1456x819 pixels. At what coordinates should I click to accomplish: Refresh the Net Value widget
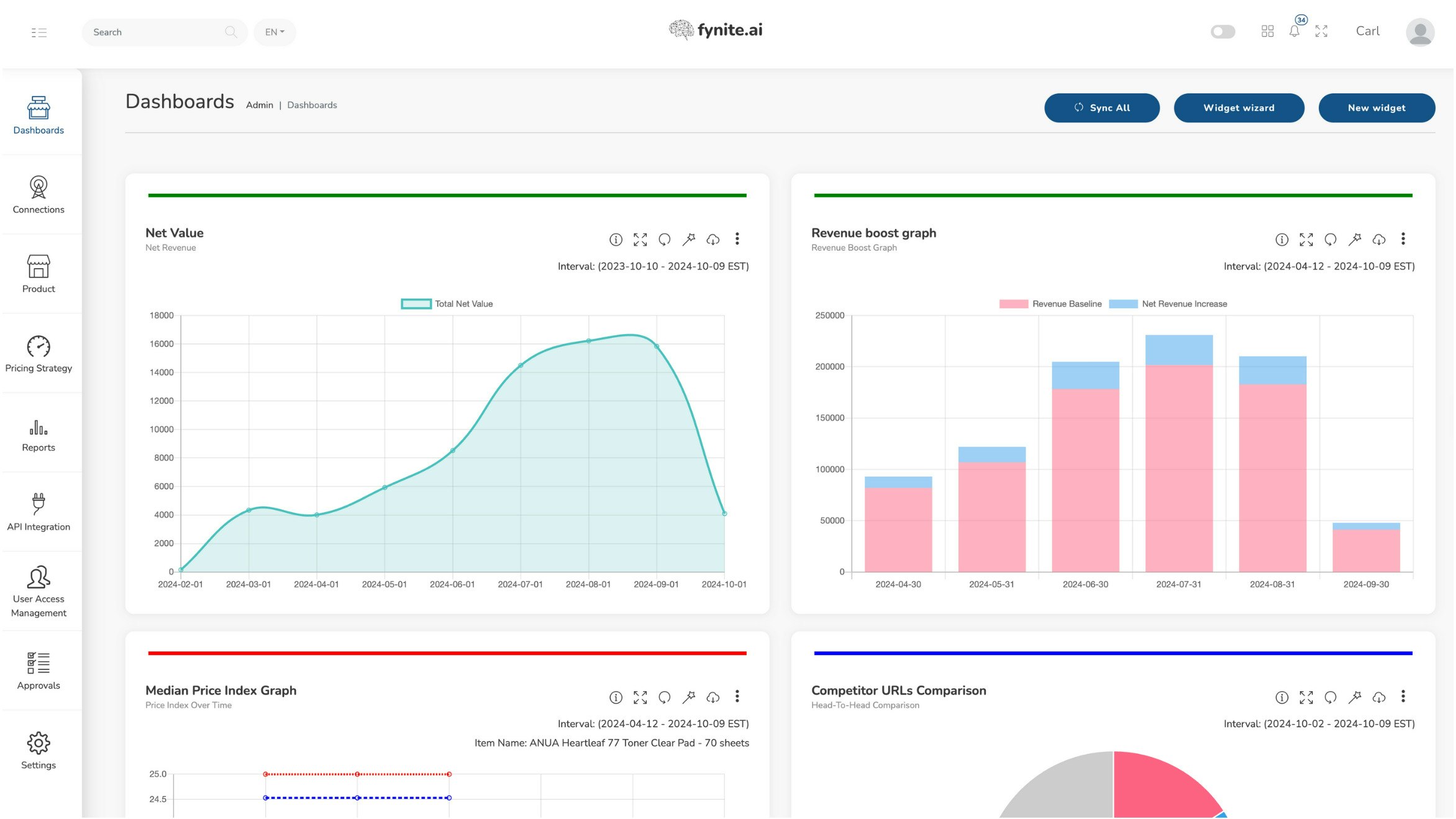[665, 240]
